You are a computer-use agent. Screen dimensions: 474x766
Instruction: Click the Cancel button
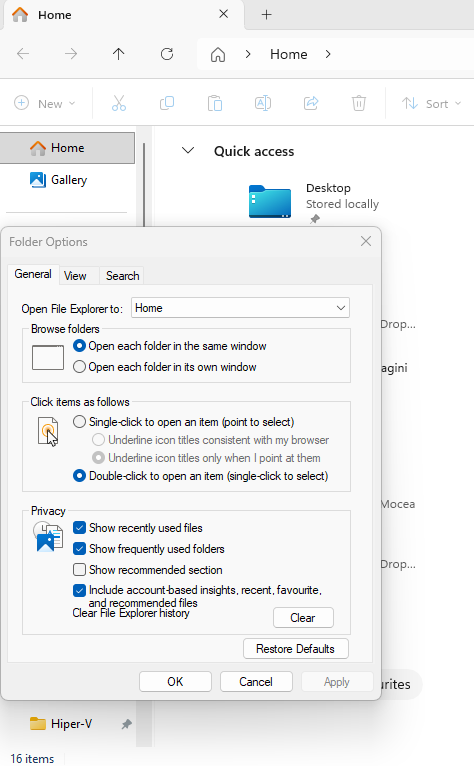click(x=256, y=681)
